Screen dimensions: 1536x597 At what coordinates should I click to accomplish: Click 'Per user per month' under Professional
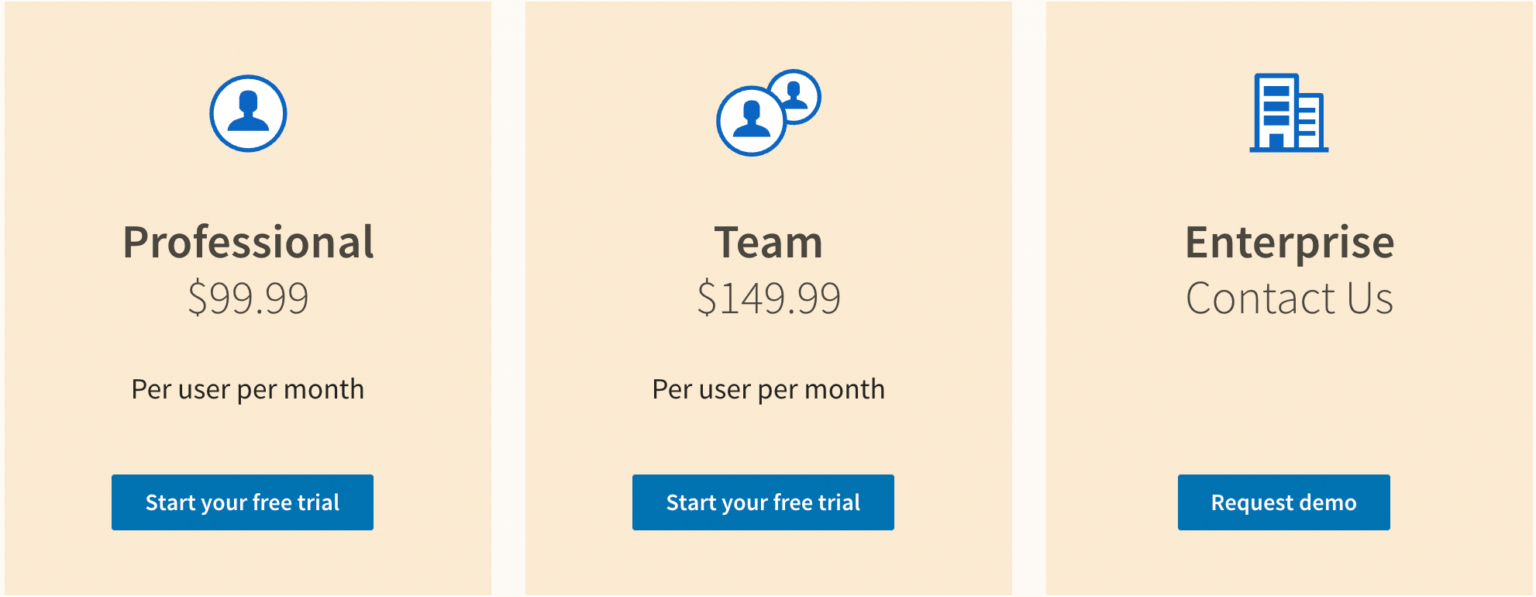click(246, 389)
